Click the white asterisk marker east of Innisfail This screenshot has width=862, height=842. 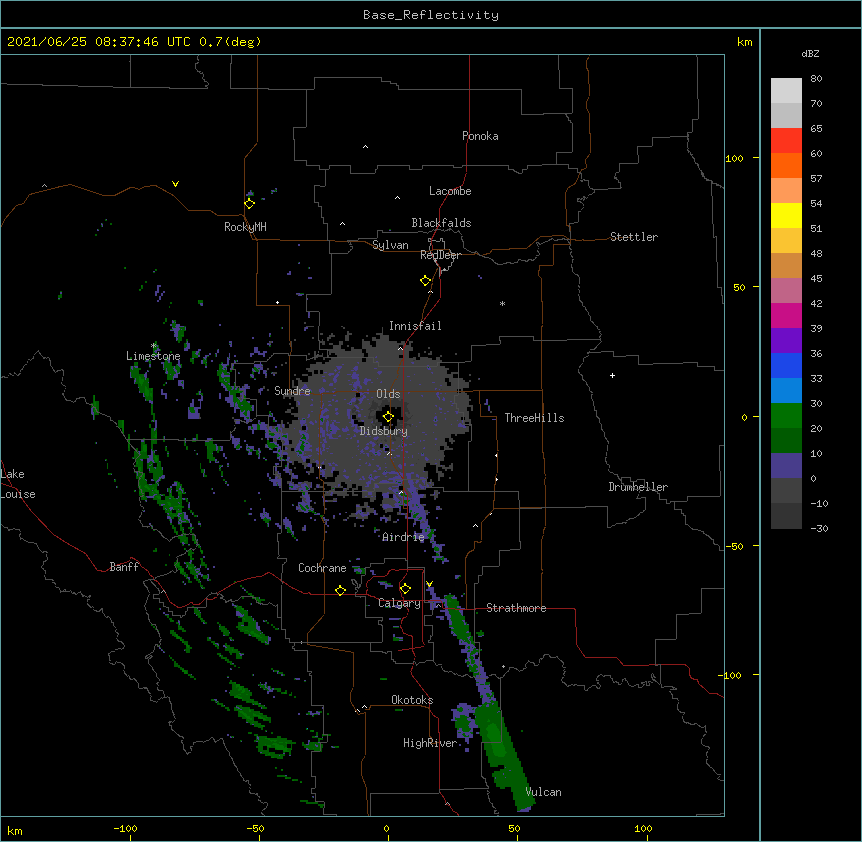click(502, 303)
